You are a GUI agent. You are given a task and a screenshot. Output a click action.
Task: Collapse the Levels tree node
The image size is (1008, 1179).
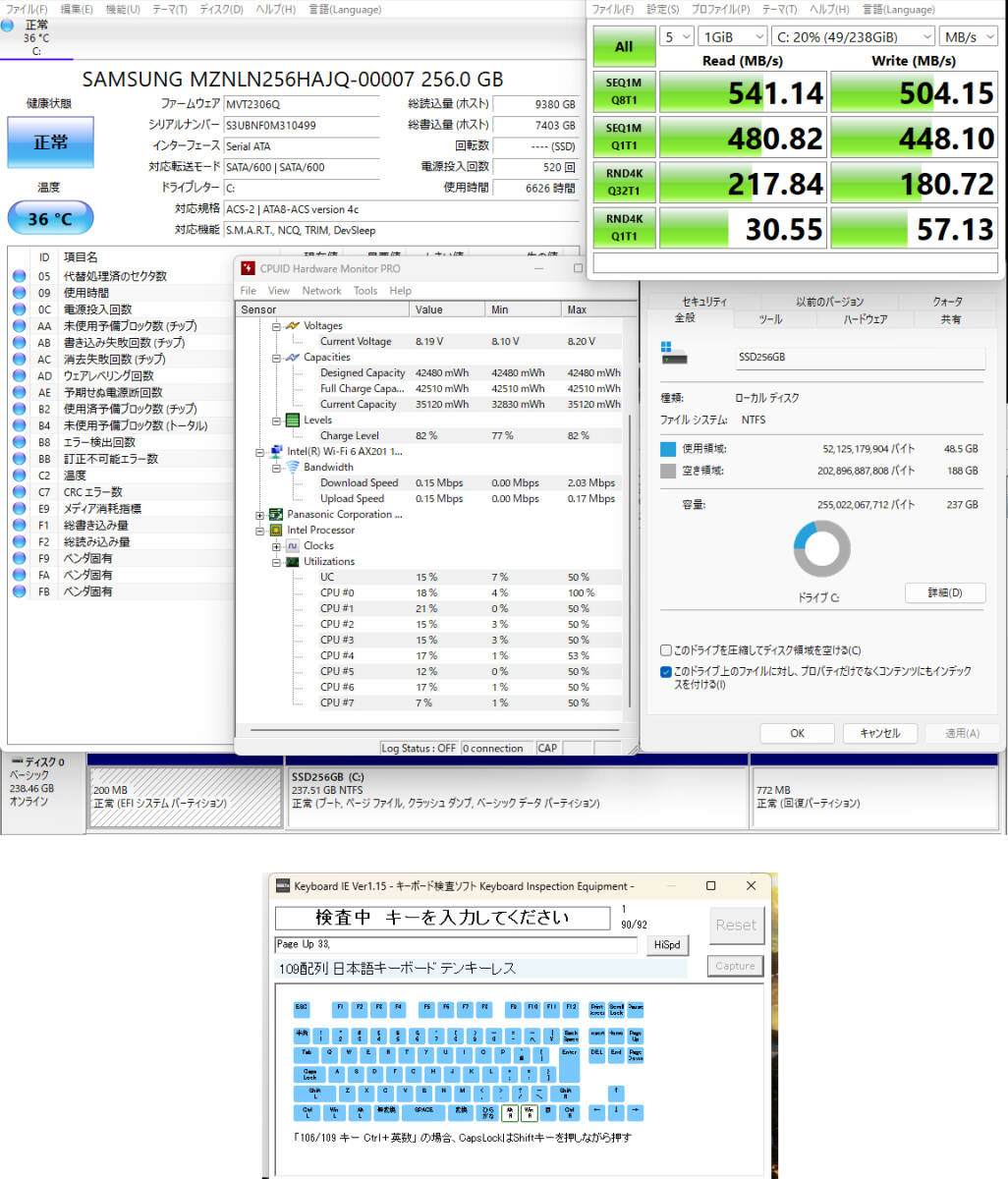point(276,420)
